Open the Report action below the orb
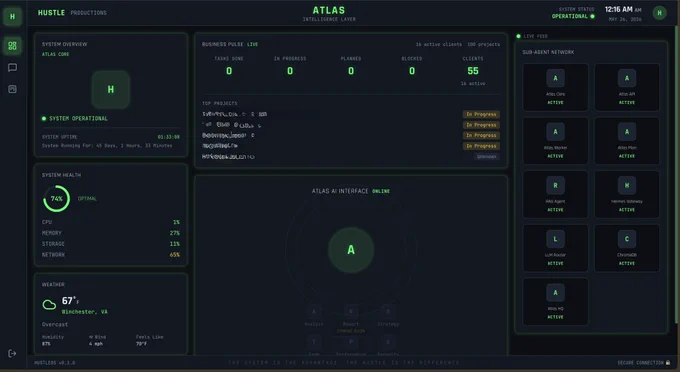Image resolution: width=680 pixels, height=372 pixels. point(351,317)
